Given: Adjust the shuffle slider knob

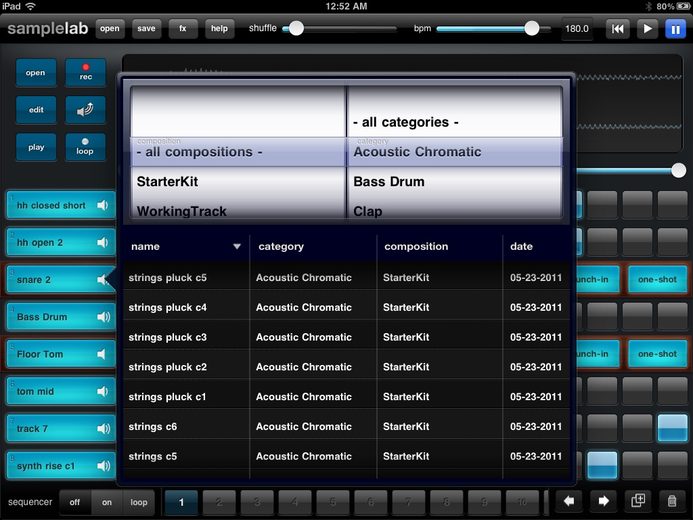Looking at the screenshot, I should 296,29.
